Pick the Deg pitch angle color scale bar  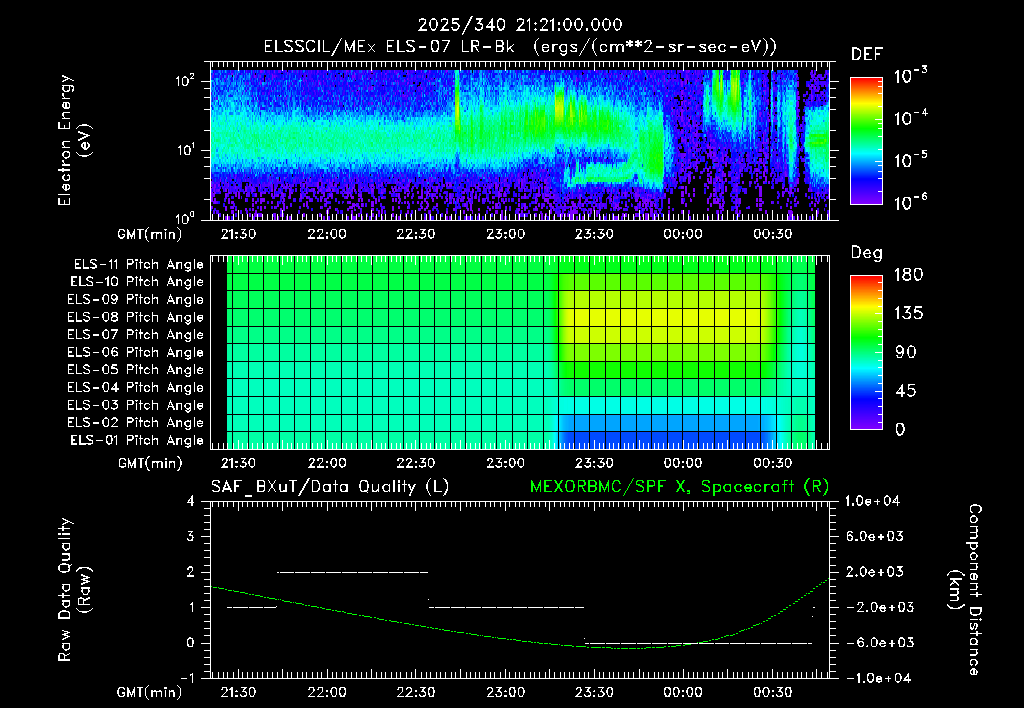click(866, 352)
